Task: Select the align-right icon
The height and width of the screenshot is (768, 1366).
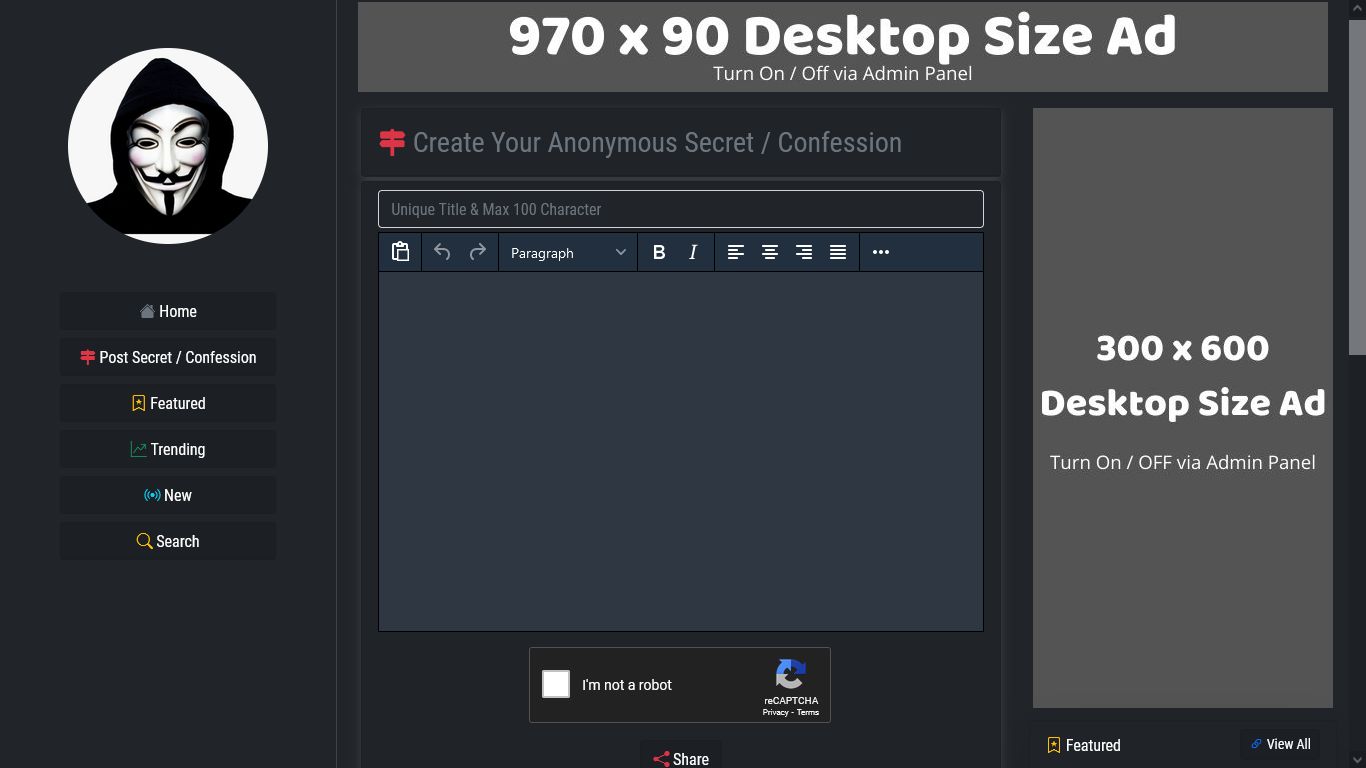Action: click(804, 252)
